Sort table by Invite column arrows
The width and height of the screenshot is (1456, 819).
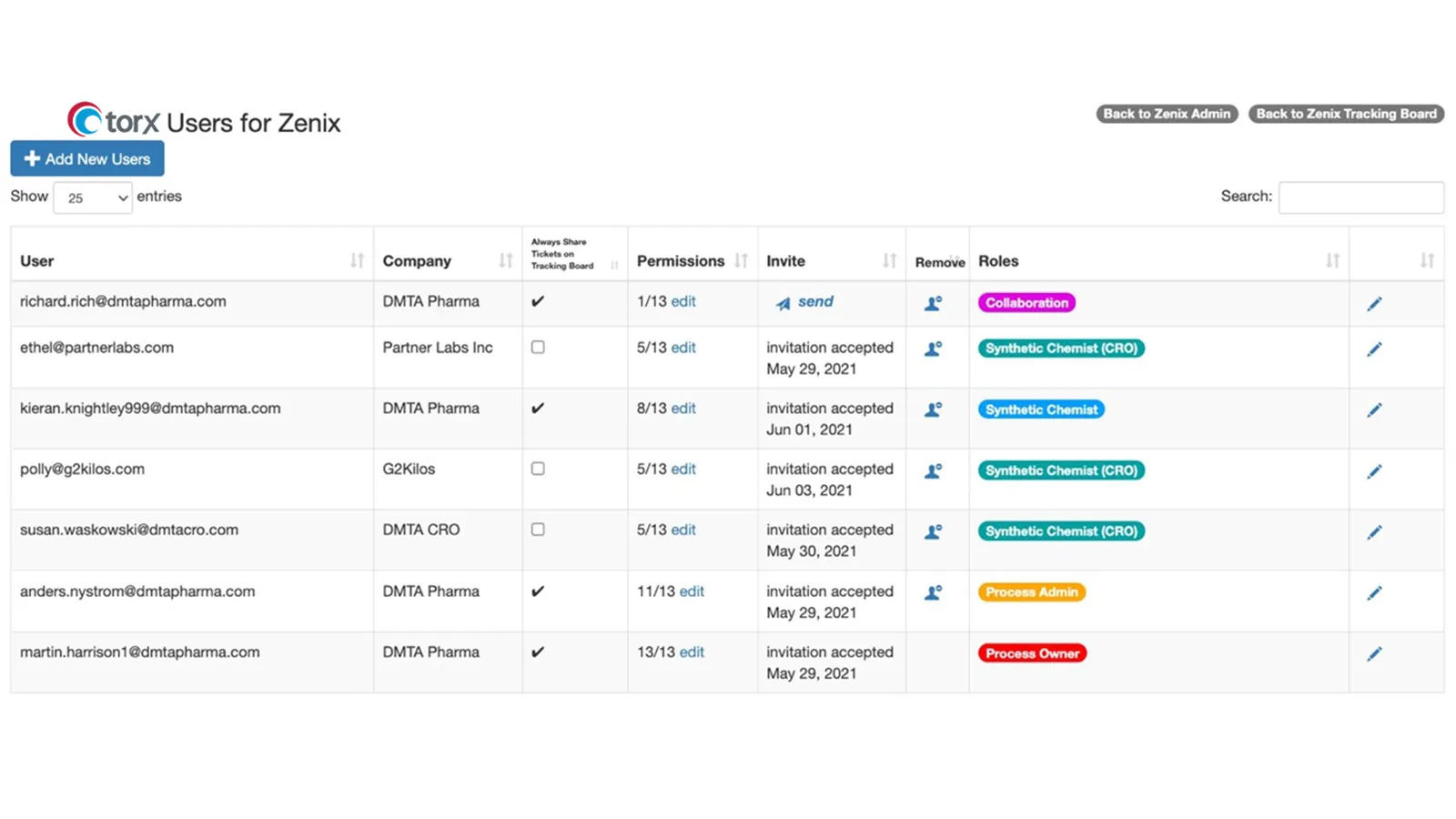click(x=889, y=261)
